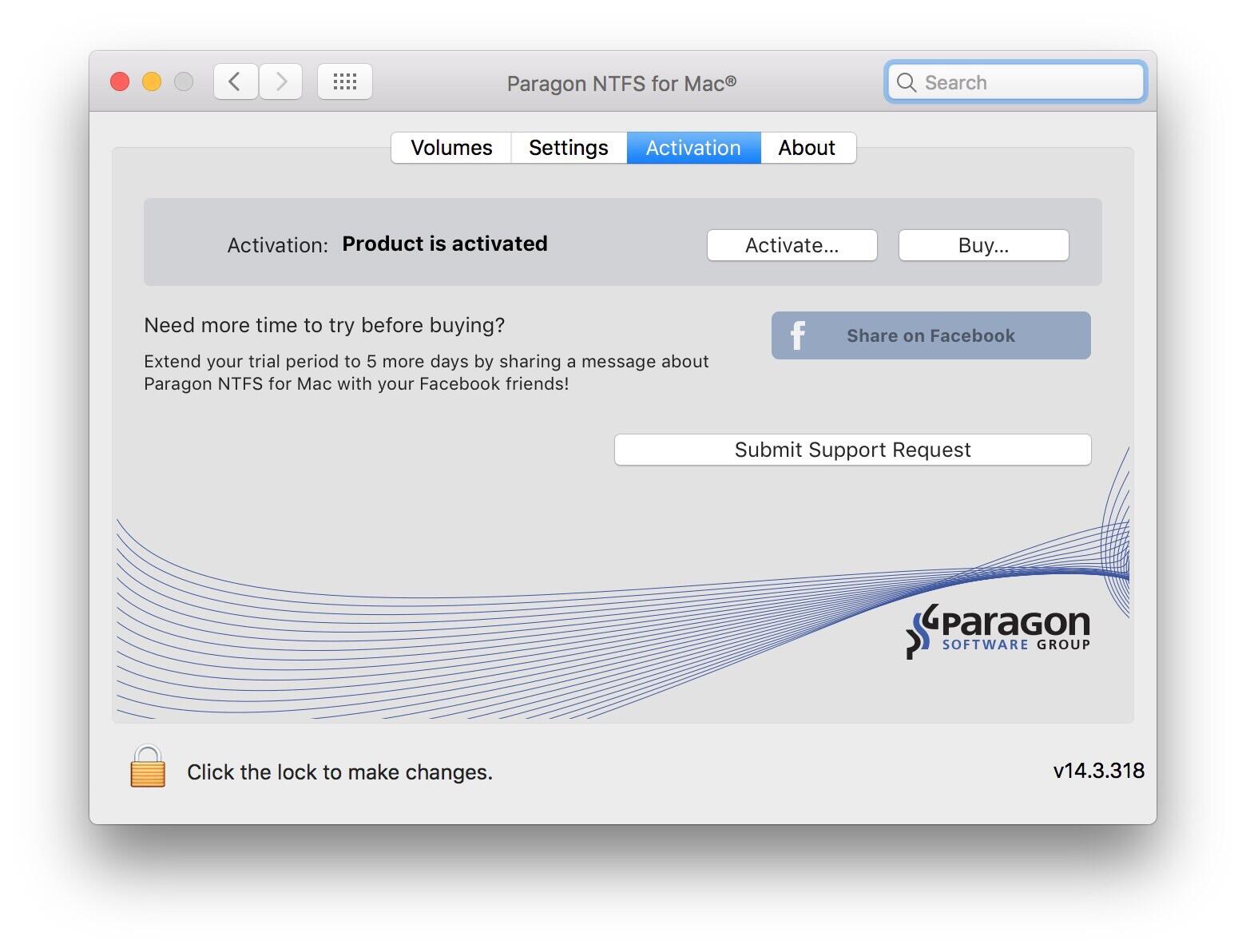Viewport: 1246px width, 952px height.
Task: Click the Buy... button
Action: (984, 245)
